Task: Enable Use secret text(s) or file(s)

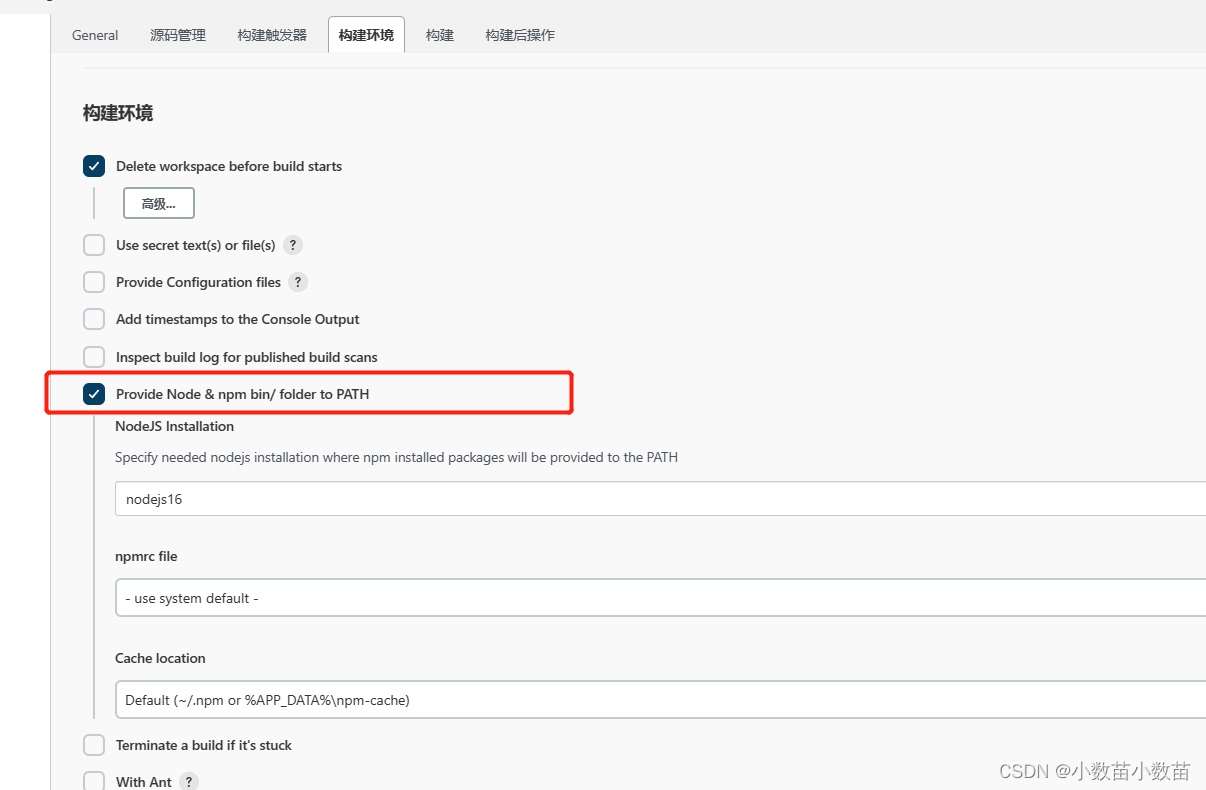Action: tap(93, 245)
